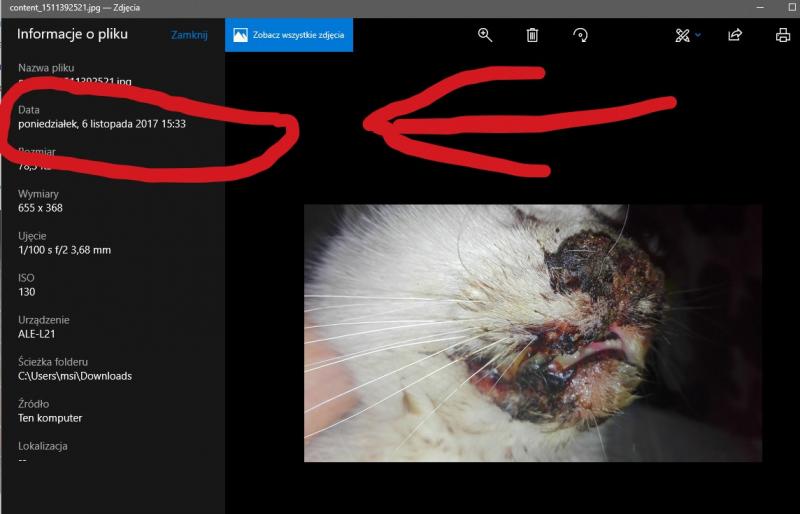Delete the photo with trash icon

click(532, 35)
